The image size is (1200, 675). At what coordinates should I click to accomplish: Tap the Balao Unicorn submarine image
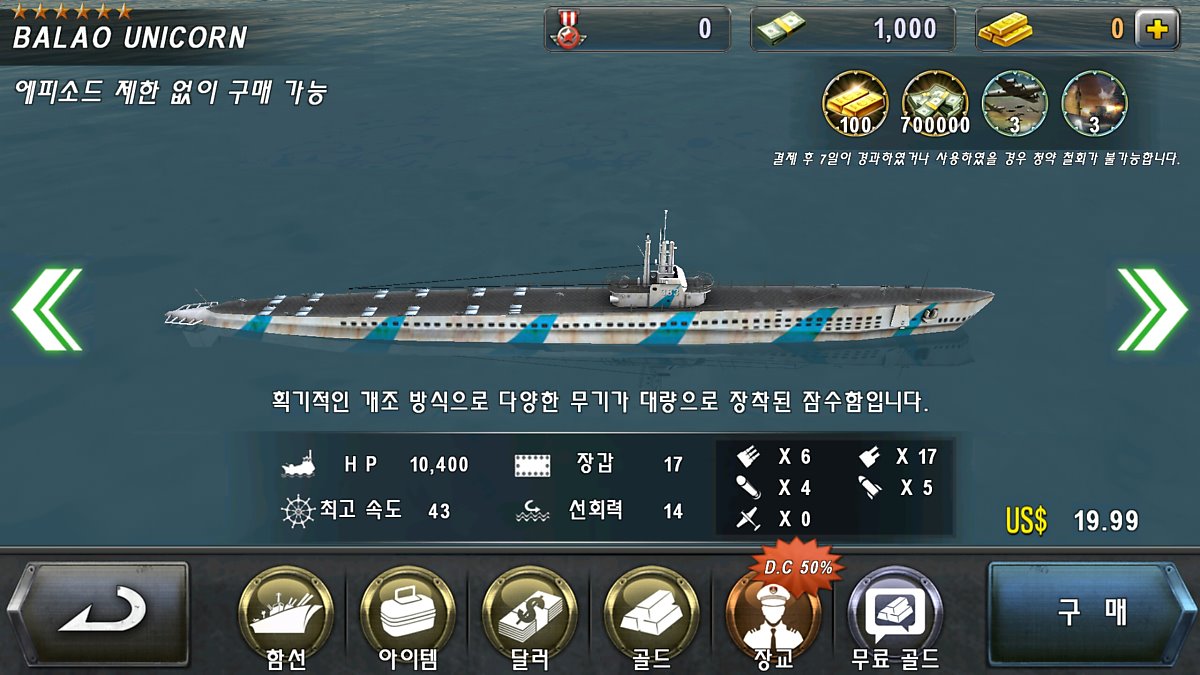click(580, 293)
